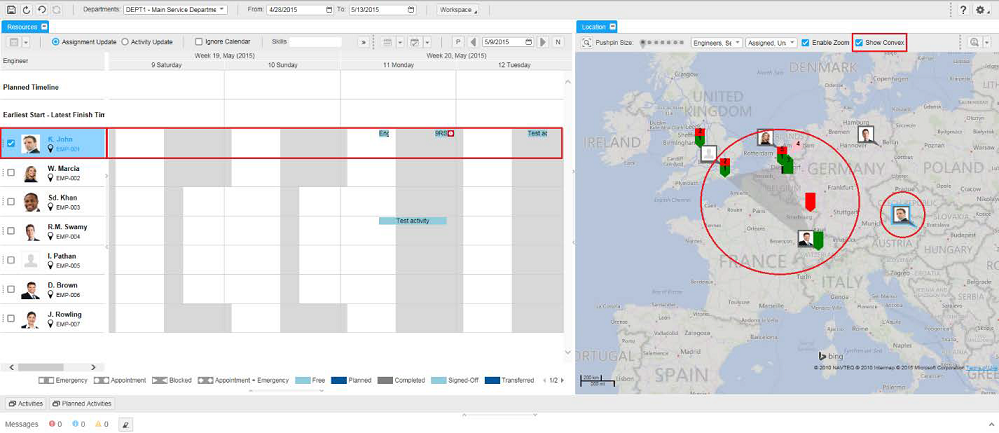Select the Activity Update radio button

click(125, 42)
